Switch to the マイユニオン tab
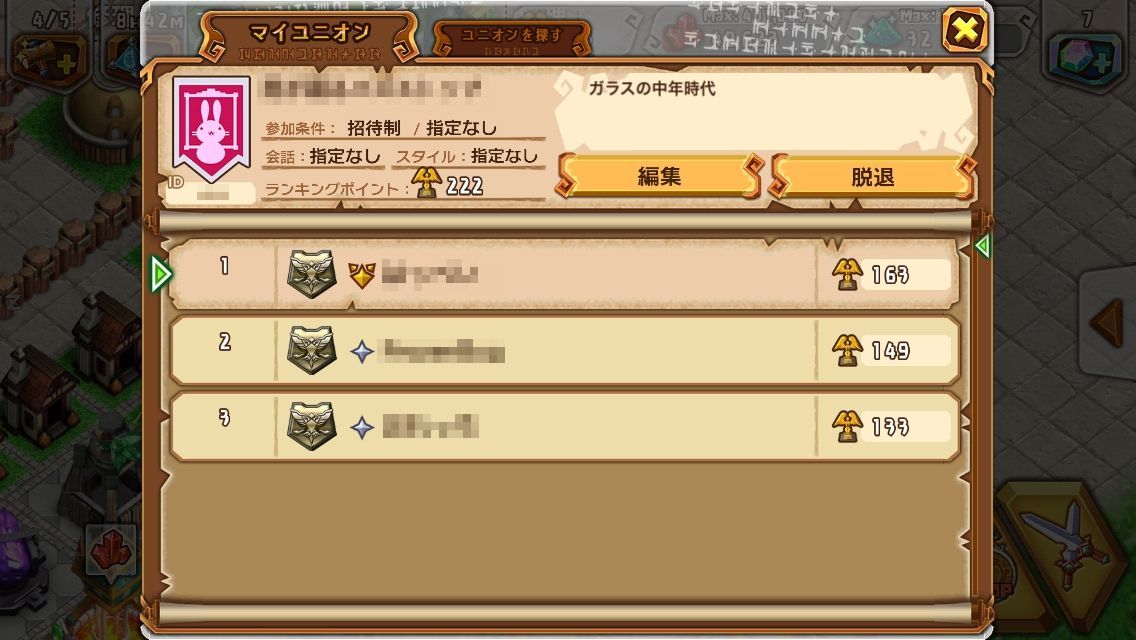This screenshot has width=1136, height=640. (309, 38)
